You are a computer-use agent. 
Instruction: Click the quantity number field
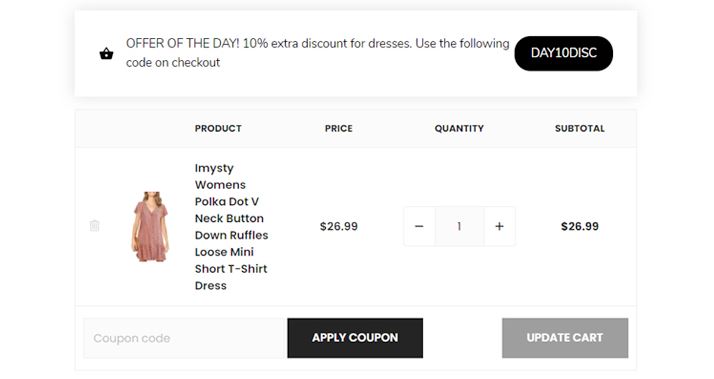[x=459, y=226]
